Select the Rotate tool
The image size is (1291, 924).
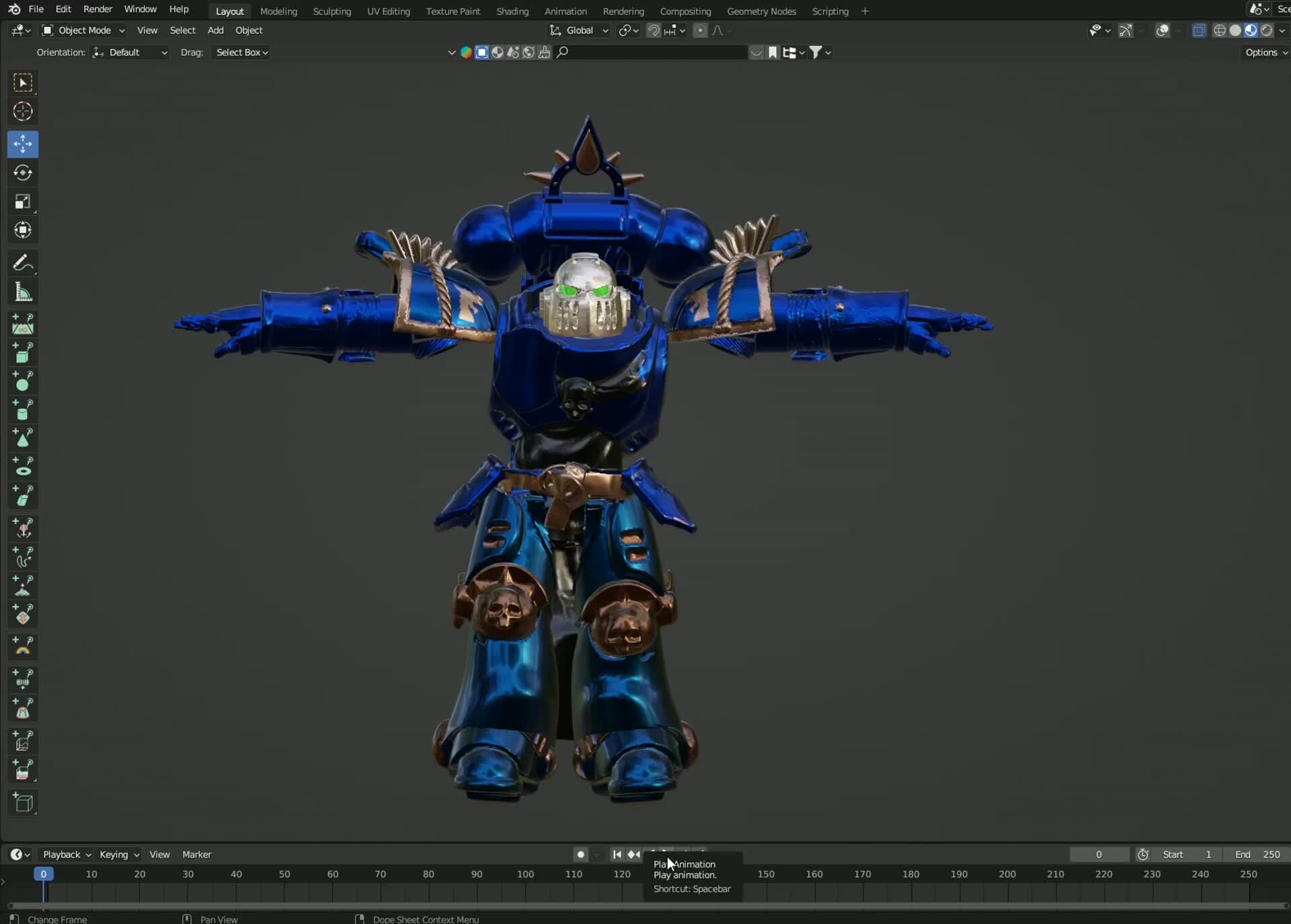click(x=22, y=173)
